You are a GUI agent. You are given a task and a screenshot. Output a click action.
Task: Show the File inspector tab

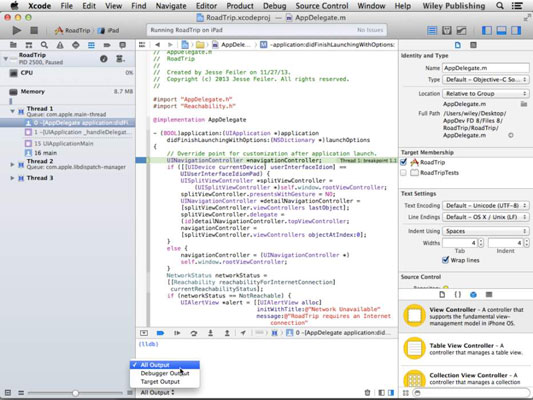[458, 45]
